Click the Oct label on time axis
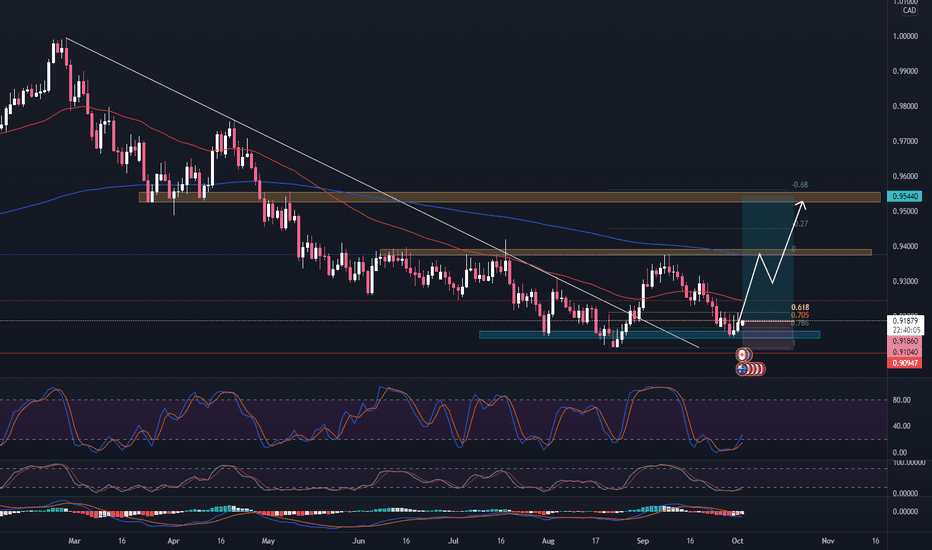This screenshot has width=932, height=550. [738, 541]
